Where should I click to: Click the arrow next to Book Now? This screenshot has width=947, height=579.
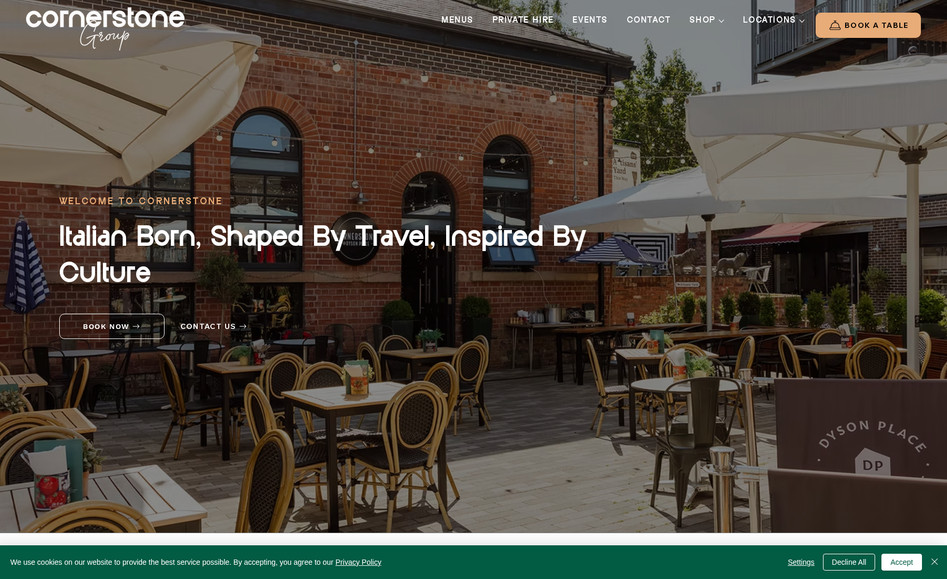(x=136, y=326)
